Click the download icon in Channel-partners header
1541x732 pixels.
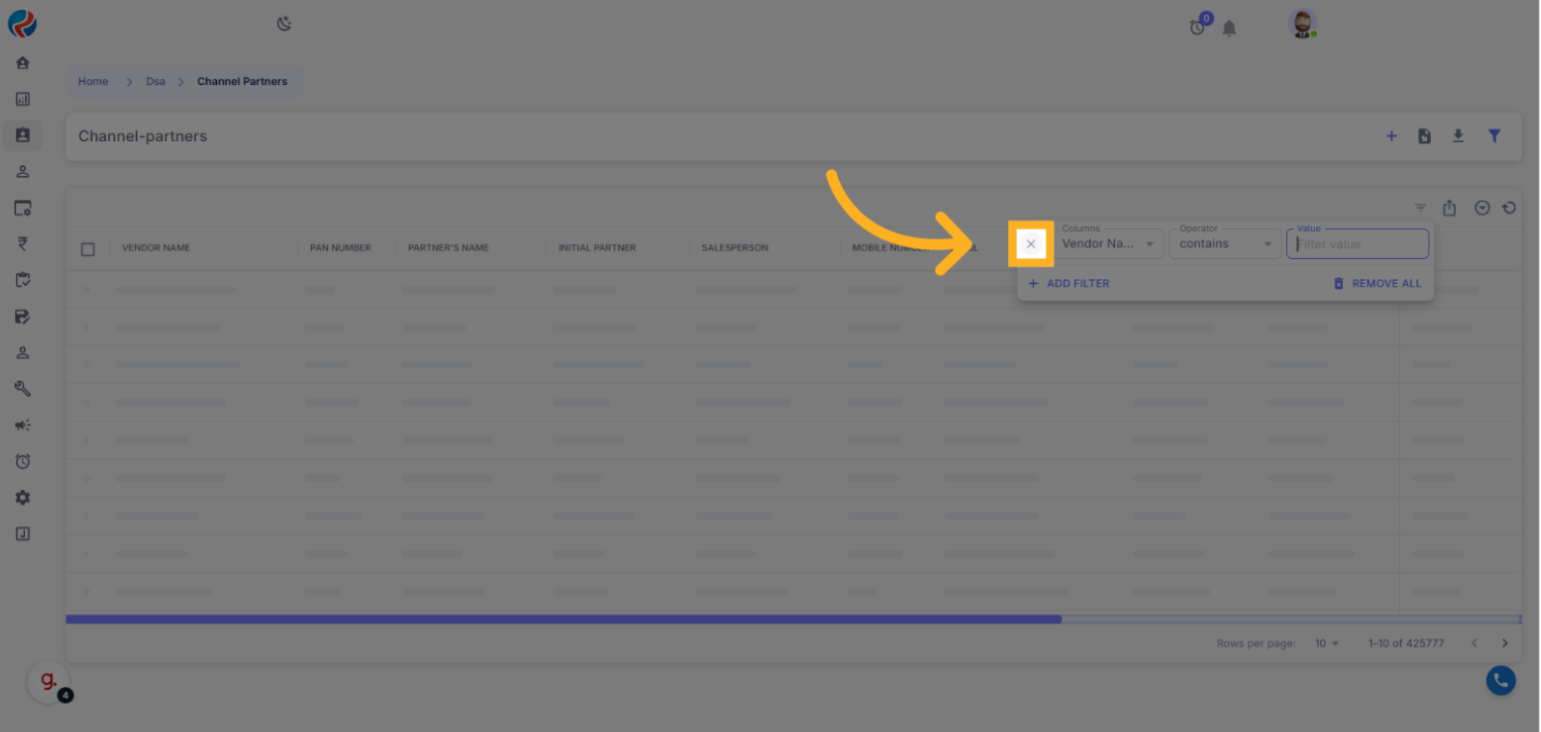tap(1458, 136)
